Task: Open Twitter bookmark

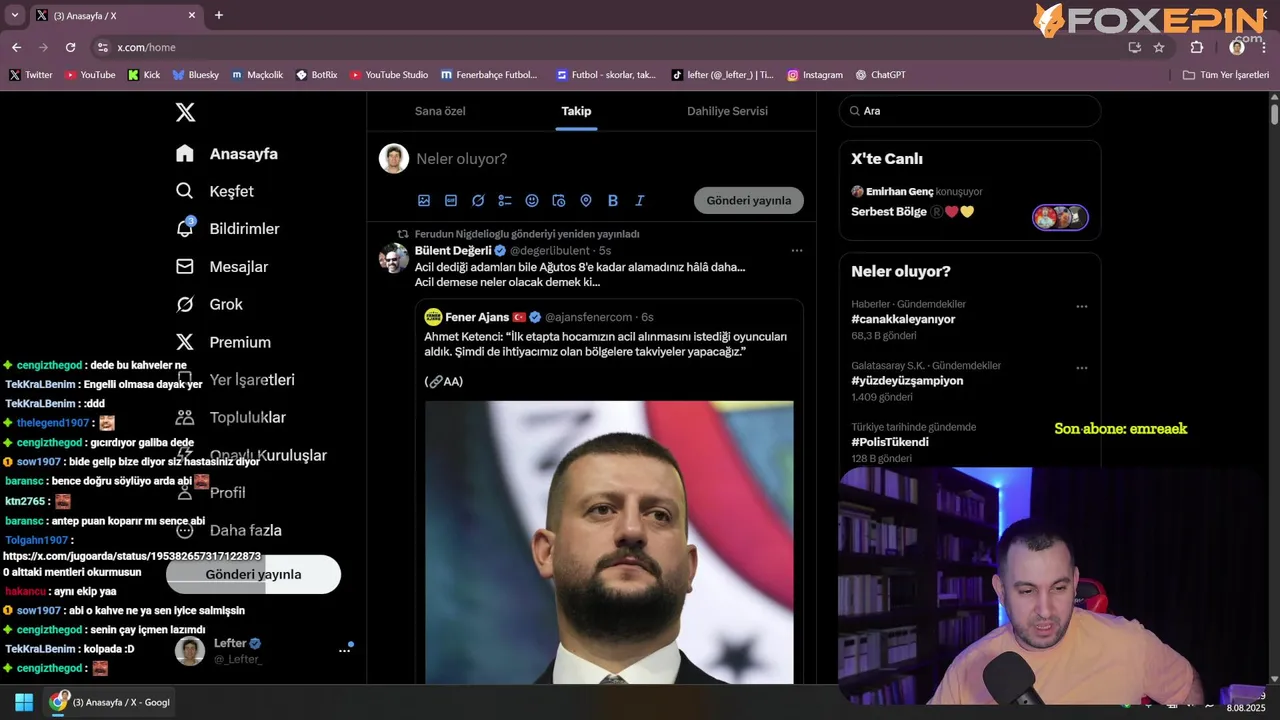Action: (x=31, y=75)
